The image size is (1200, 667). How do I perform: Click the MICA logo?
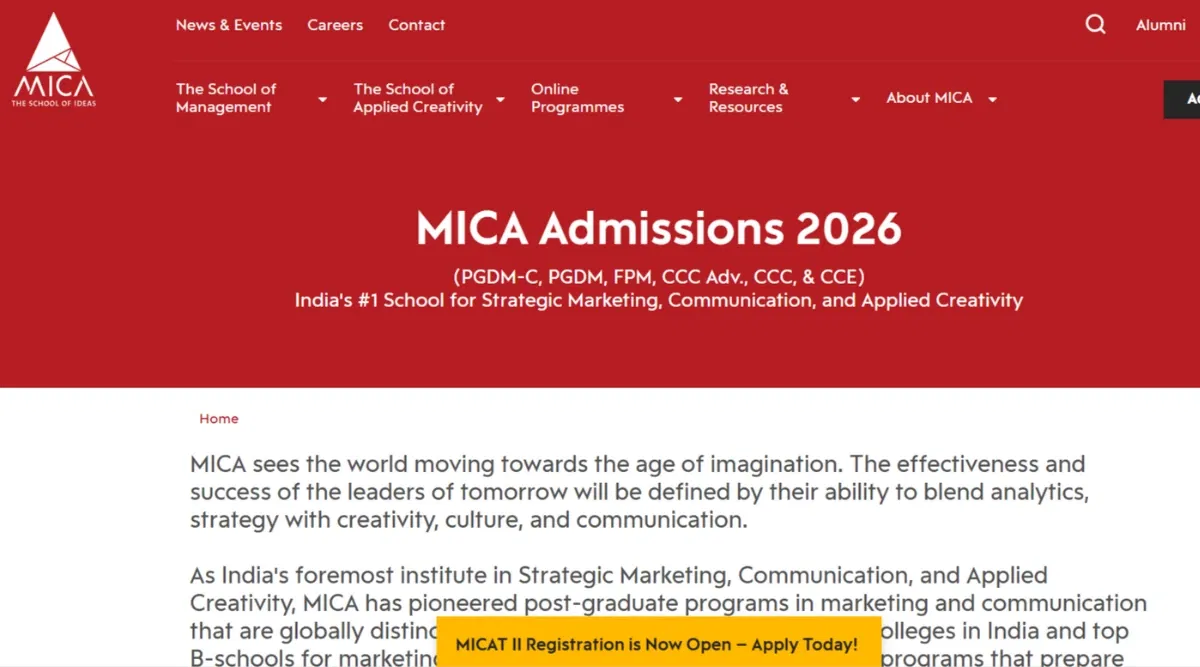(54, 62)
